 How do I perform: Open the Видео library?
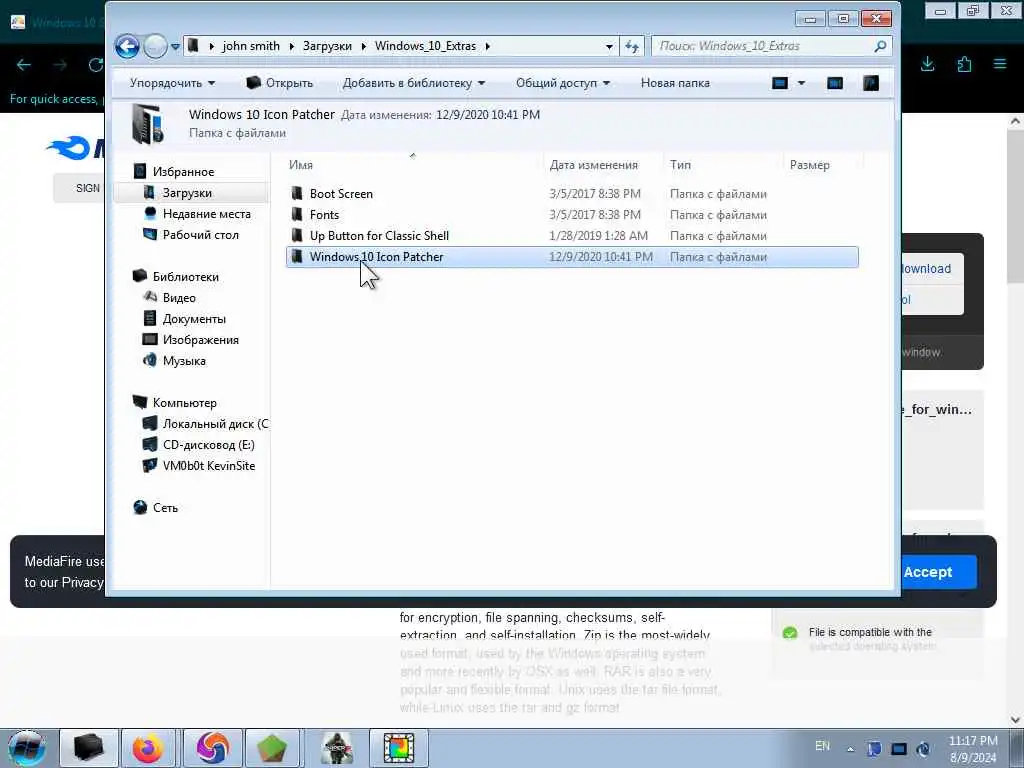point(179,298)
